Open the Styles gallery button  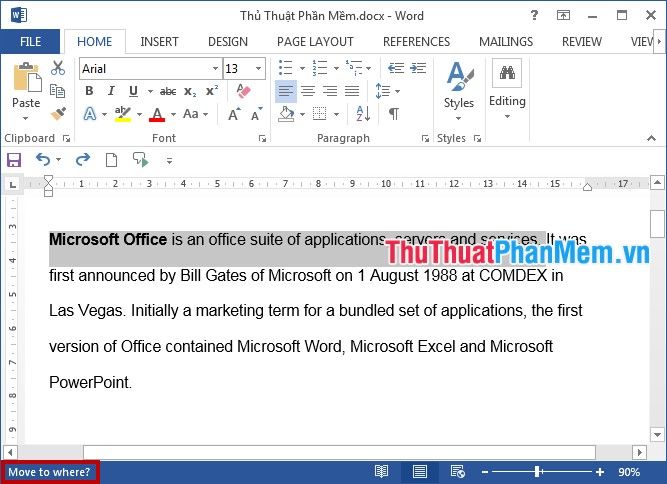click(459, 91)
